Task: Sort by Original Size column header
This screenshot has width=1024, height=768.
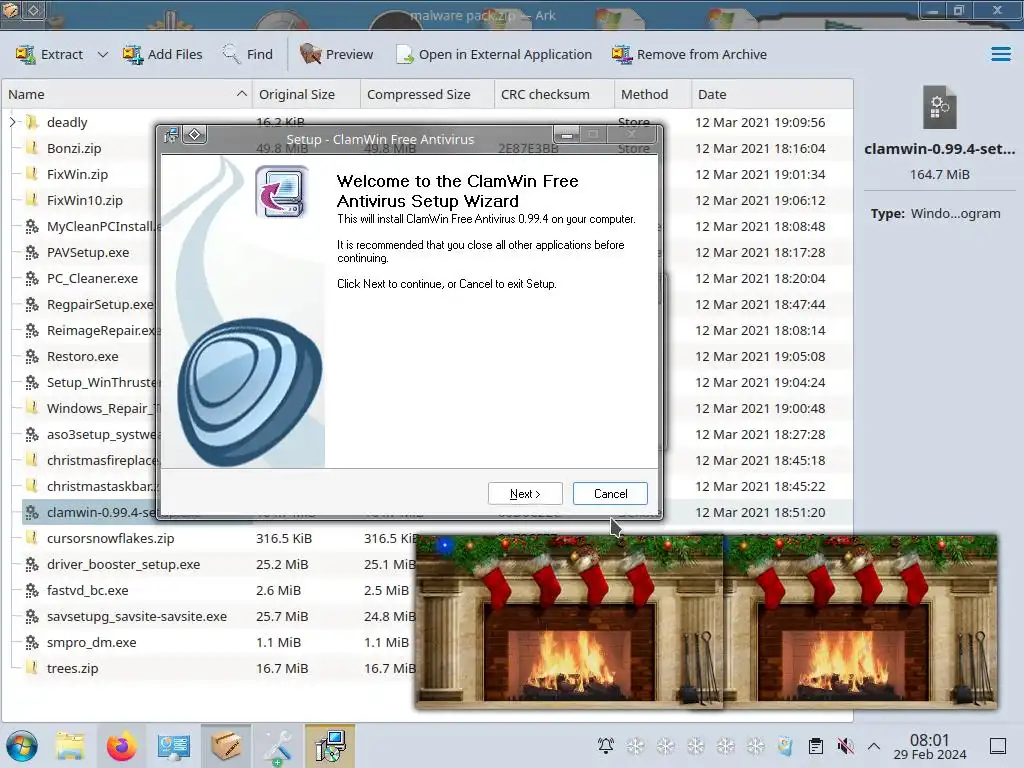Action: click(x=306, y=94)
